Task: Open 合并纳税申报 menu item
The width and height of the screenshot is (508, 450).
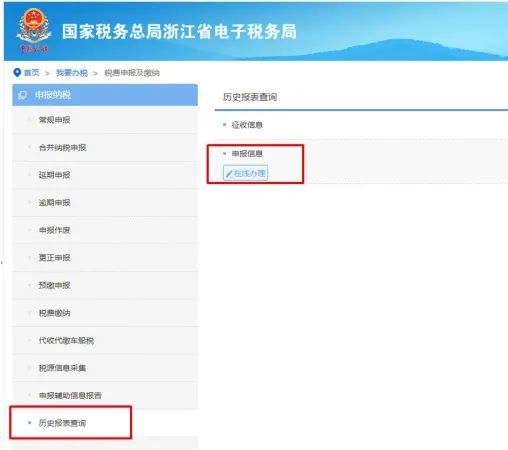Action: pos(105,148)
